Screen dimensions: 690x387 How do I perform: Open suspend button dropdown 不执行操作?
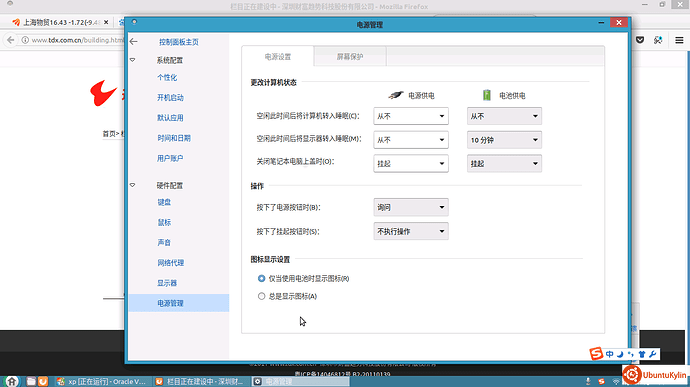tap(411, 231)
